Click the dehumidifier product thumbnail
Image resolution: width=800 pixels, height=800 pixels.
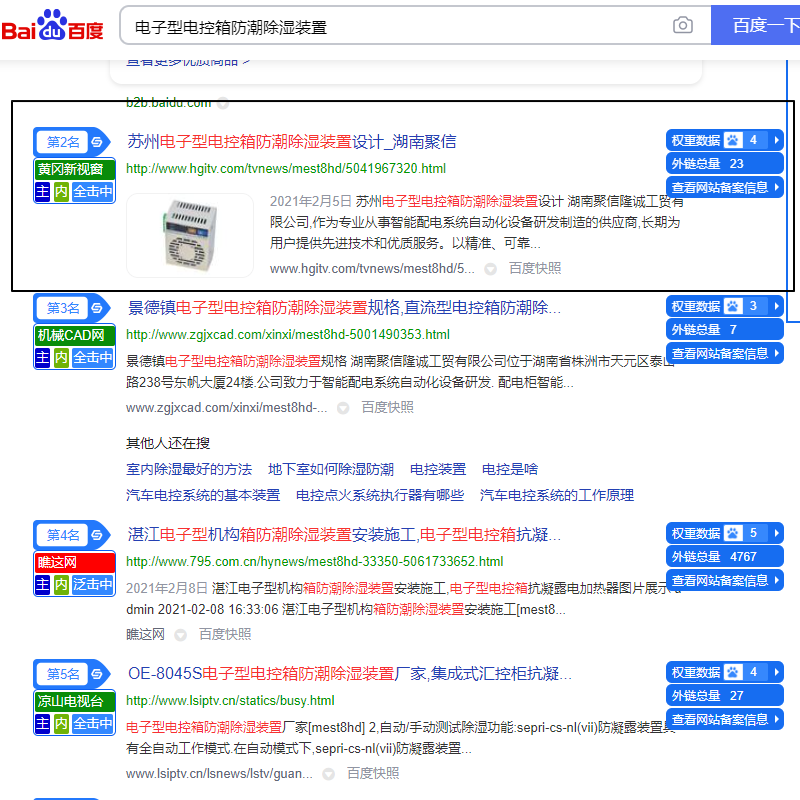coord(190,235)
